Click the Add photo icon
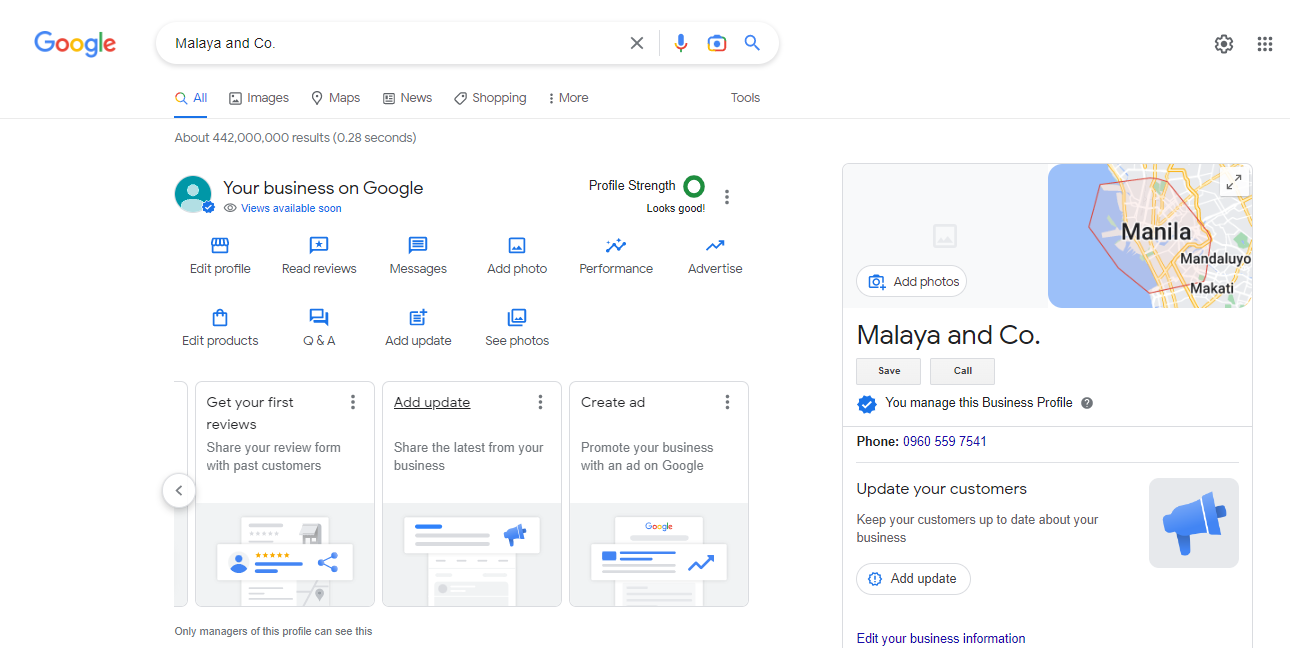The image size is (1290, 648). tap(517, 246)
